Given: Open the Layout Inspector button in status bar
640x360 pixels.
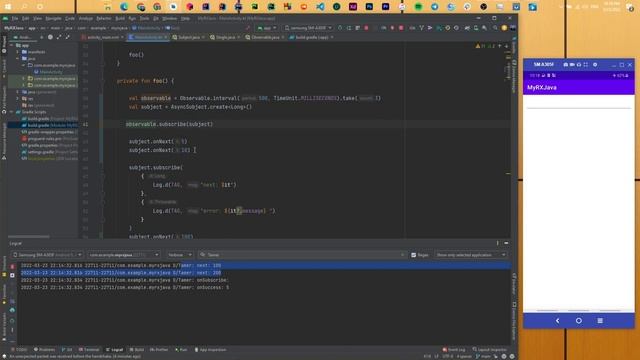Looking at the screenshot, I should pos(490,350).
